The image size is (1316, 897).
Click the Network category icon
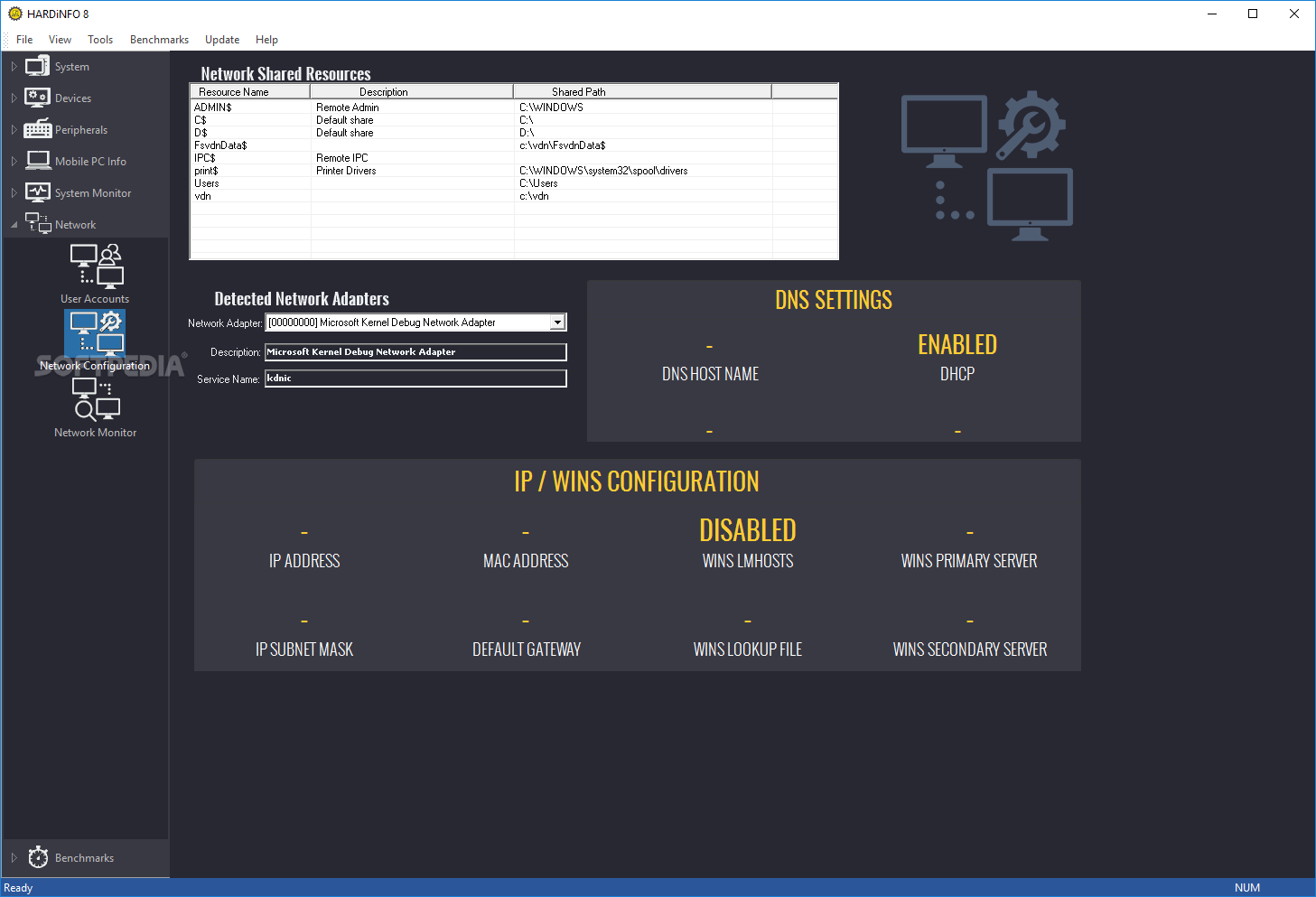(x=38, y=223)
